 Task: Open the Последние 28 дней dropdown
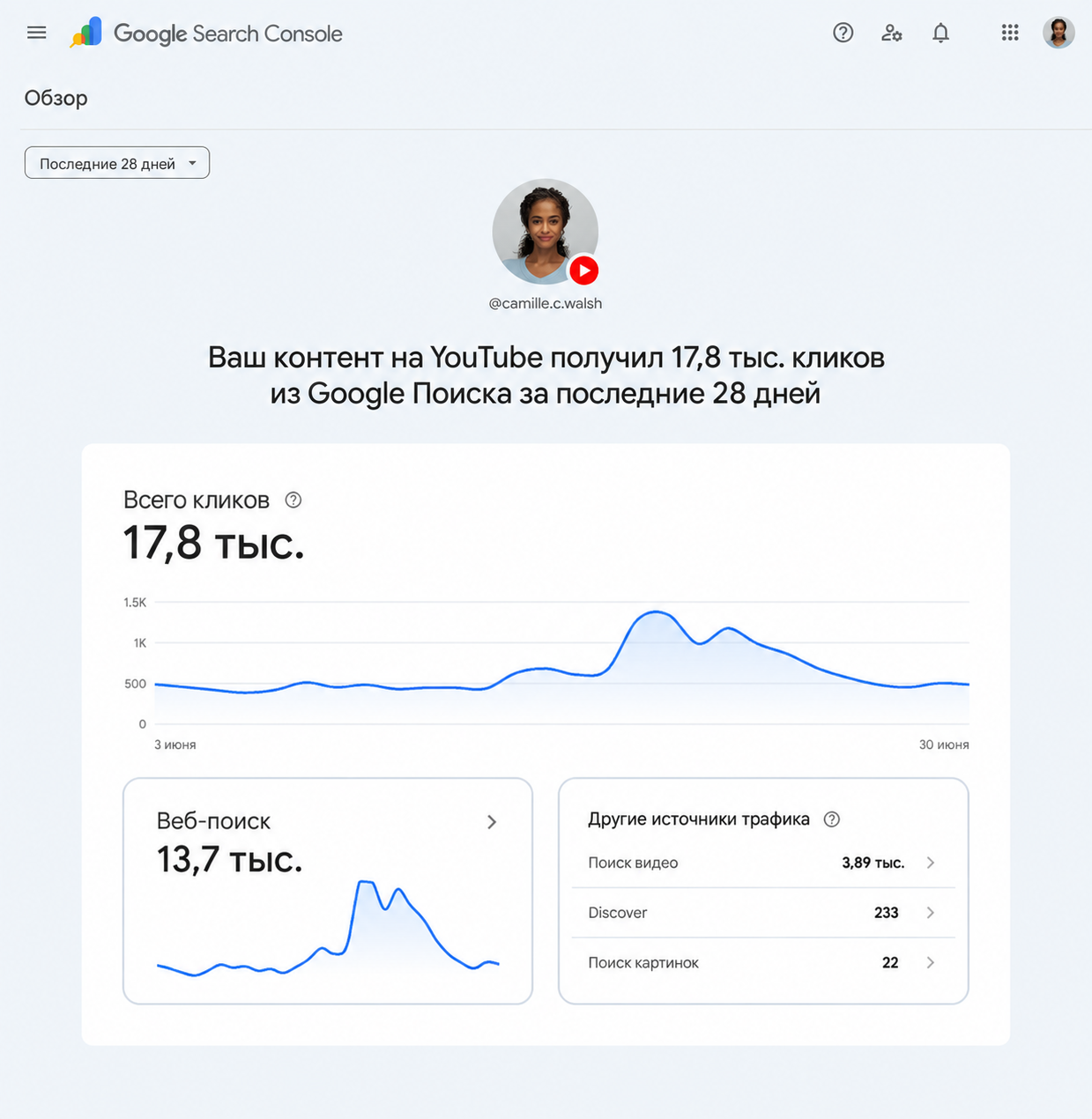[x=117, y=163]
